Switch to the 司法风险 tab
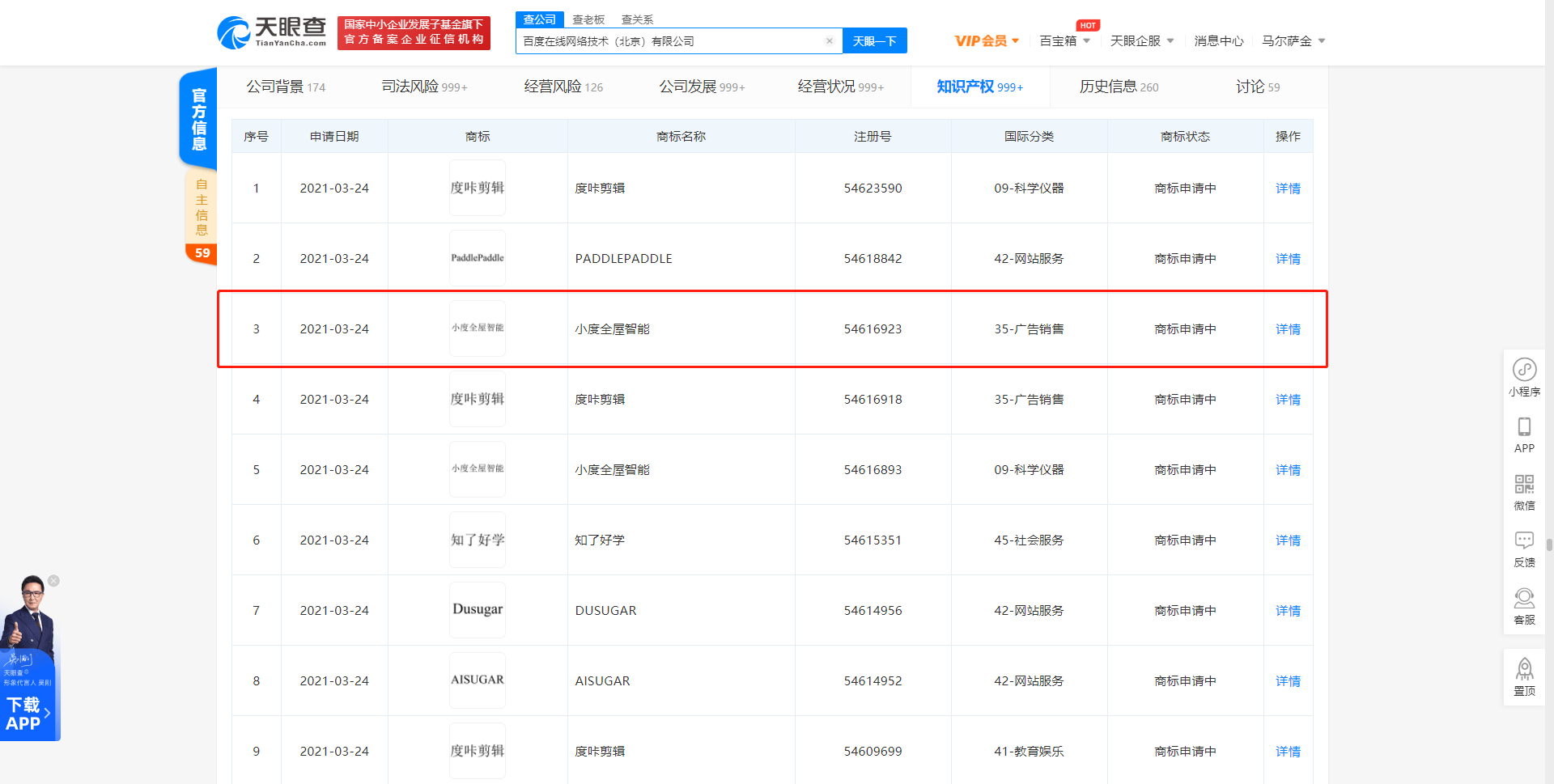 coord(424,87)
